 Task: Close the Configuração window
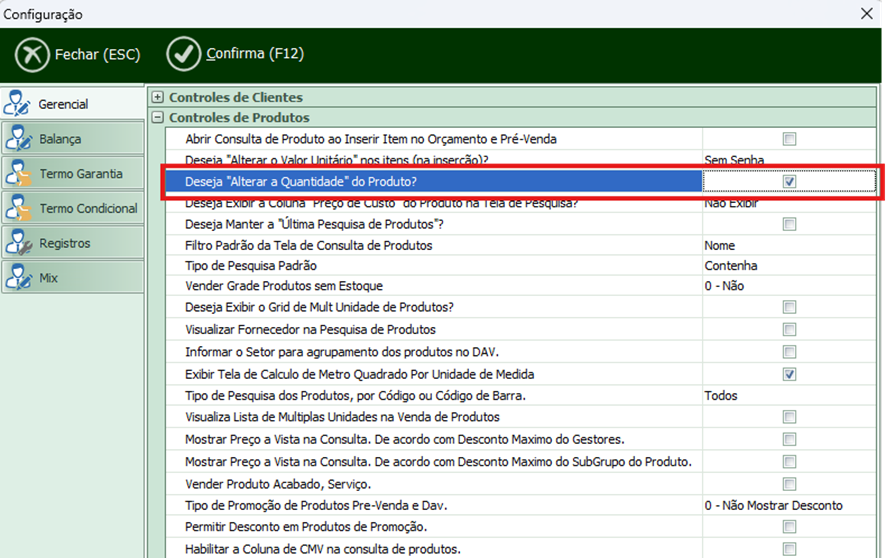(x=866, y=14)
